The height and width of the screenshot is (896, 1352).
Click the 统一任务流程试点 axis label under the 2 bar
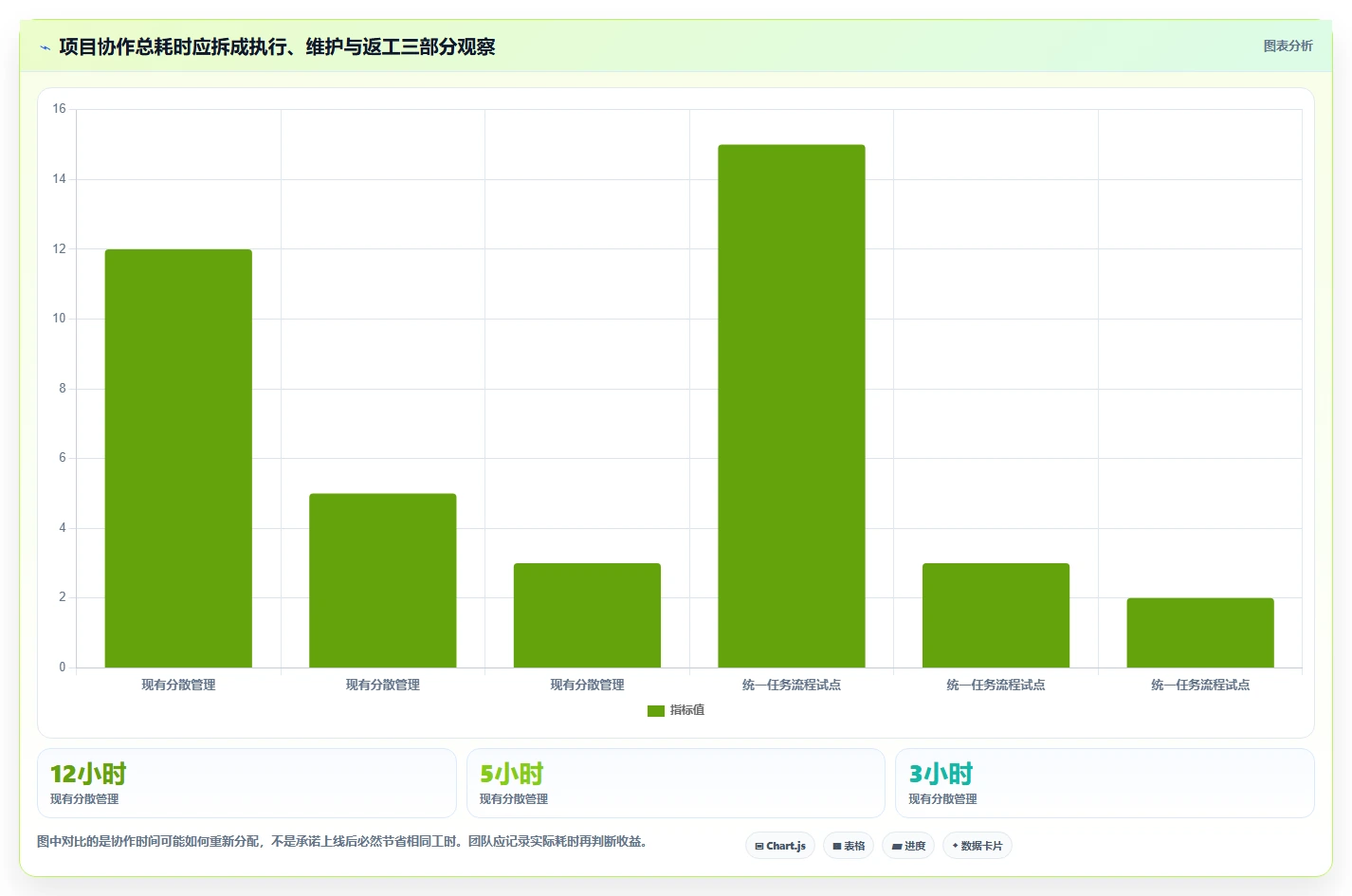click(x=1200, y=685)
